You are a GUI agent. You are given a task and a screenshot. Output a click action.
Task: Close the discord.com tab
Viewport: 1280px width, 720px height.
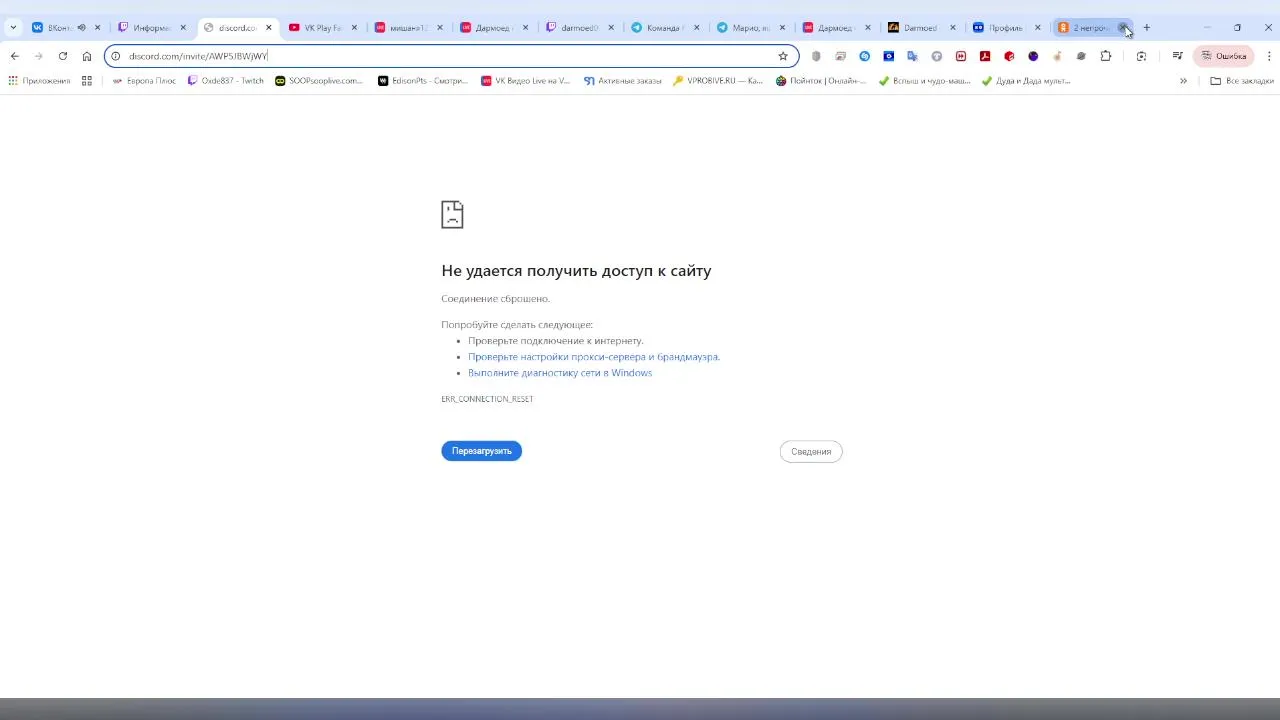(x=268, y=28)
